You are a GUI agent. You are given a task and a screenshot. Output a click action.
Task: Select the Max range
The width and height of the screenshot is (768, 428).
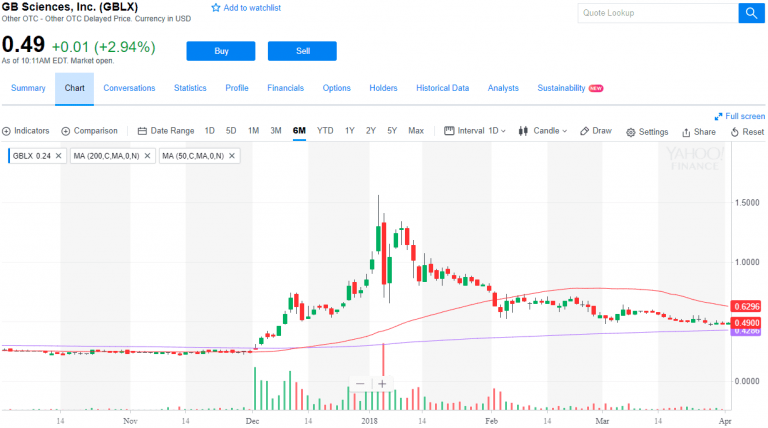tap(416, 131)
